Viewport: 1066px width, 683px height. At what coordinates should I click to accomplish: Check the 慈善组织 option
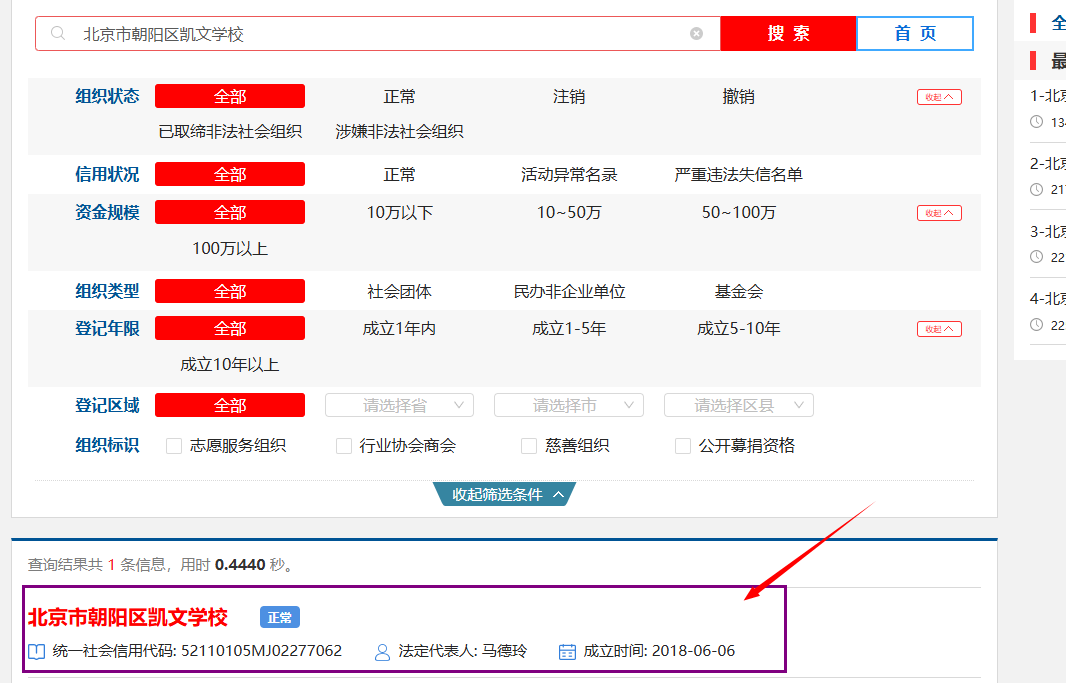pyautogui.click(x=529, y=446)
